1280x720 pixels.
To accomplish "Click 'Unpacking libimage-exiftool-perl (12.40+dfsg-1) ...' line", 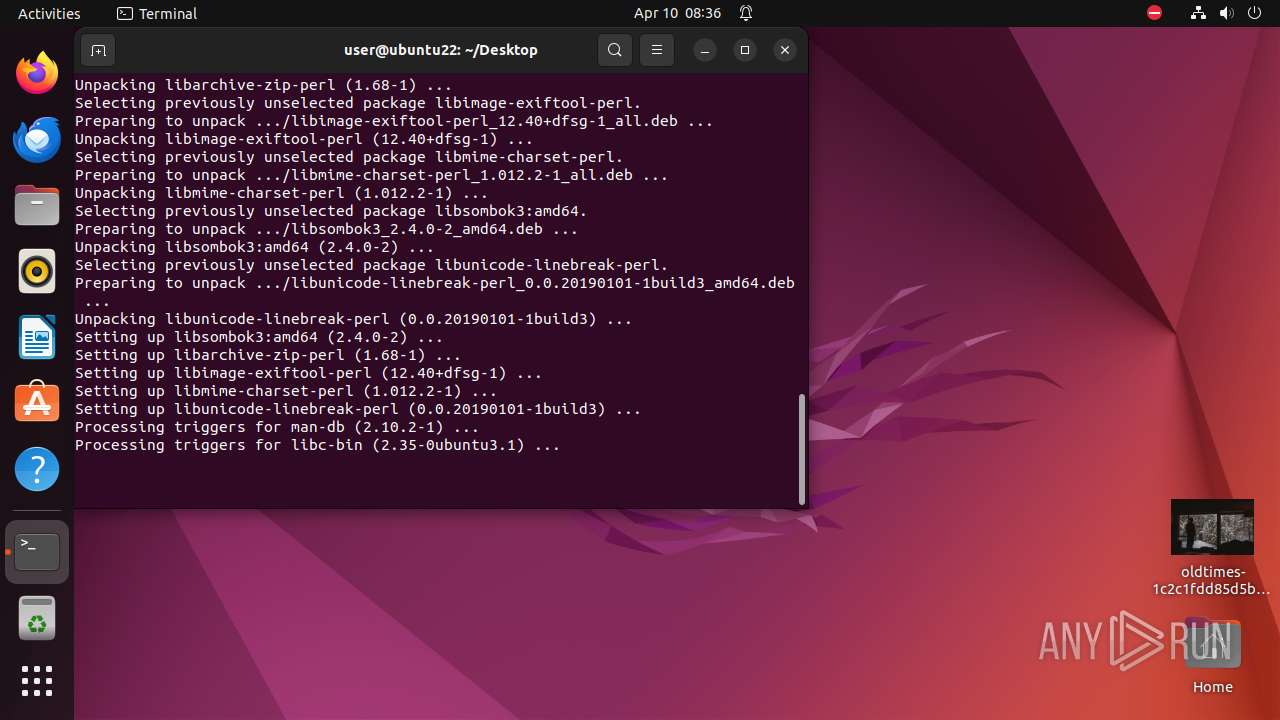I will pos(304,139).
